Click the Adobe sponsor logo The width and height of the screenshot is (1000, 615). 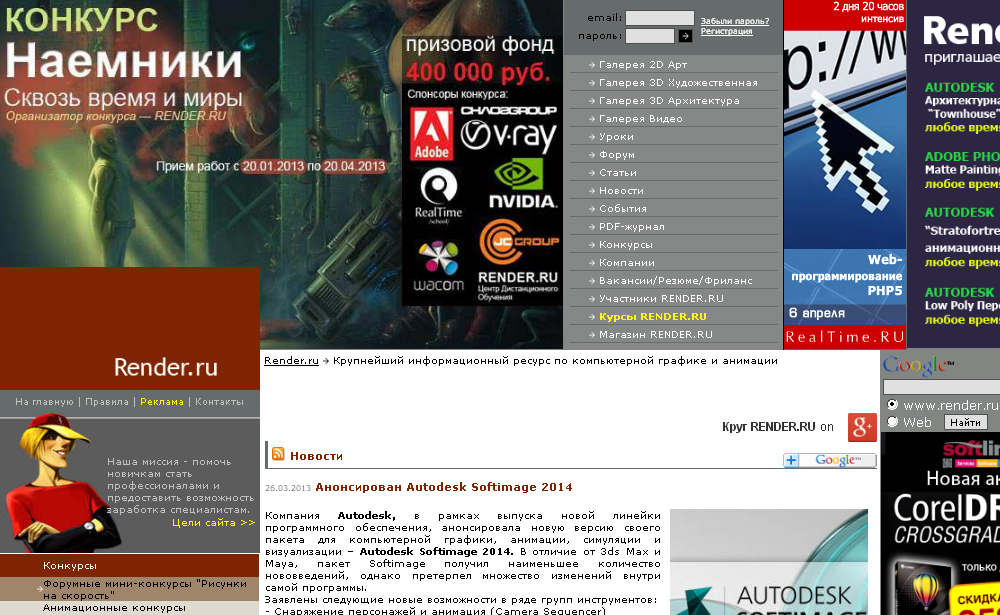[431, 133]
